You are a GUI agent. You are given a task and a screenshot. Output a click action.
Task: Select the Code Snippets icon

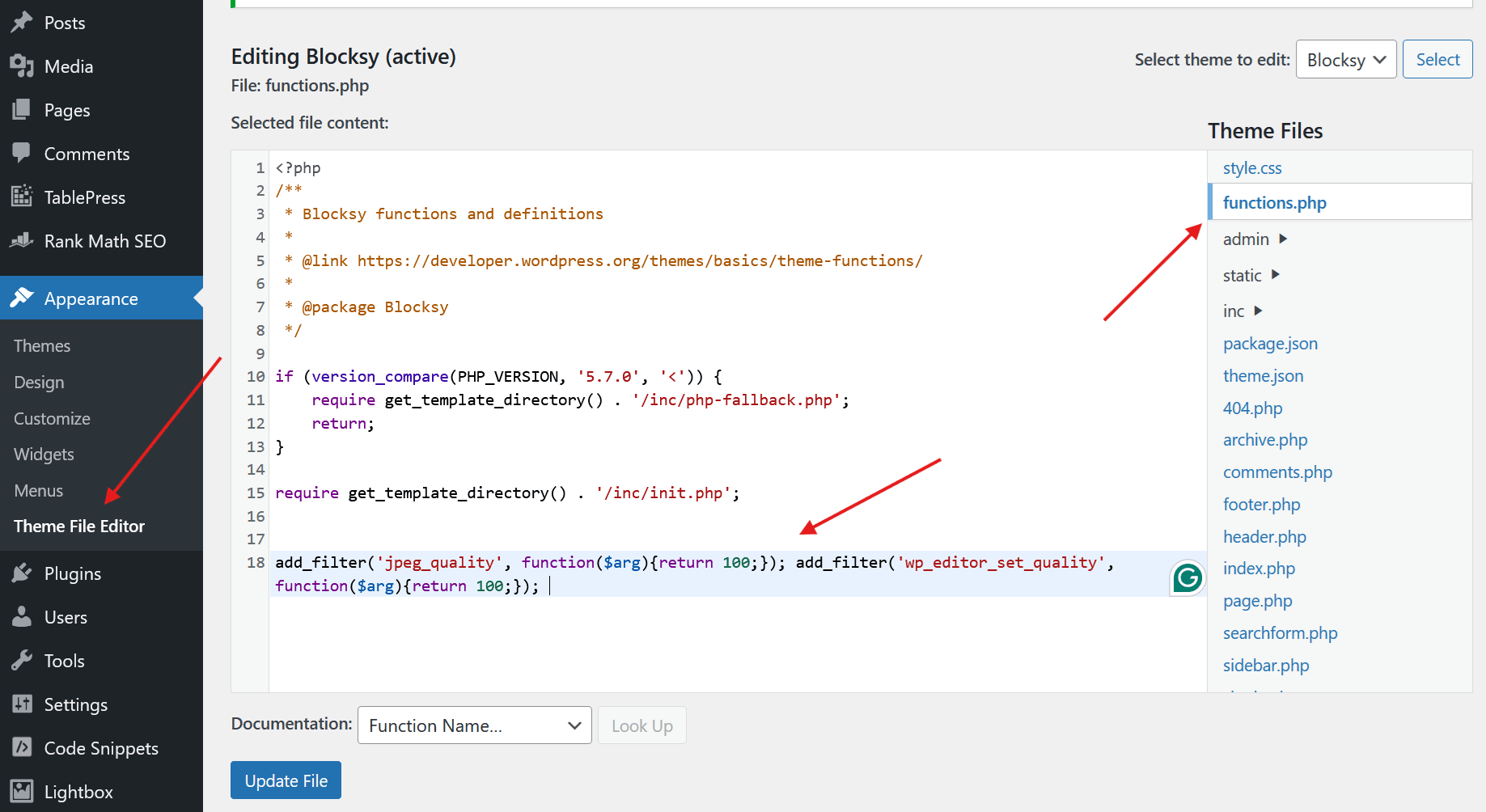coord(23,747)
